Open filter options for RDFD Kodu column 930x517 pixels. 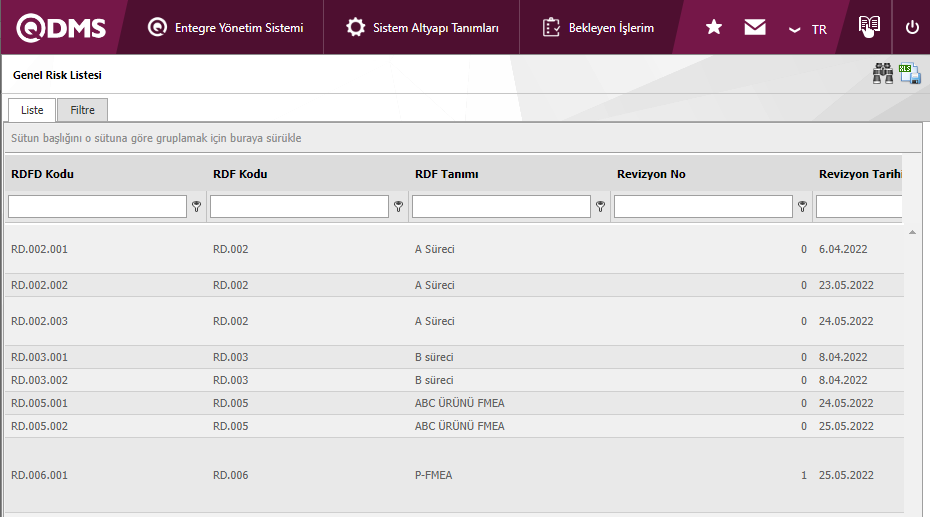tap(196, 206)
